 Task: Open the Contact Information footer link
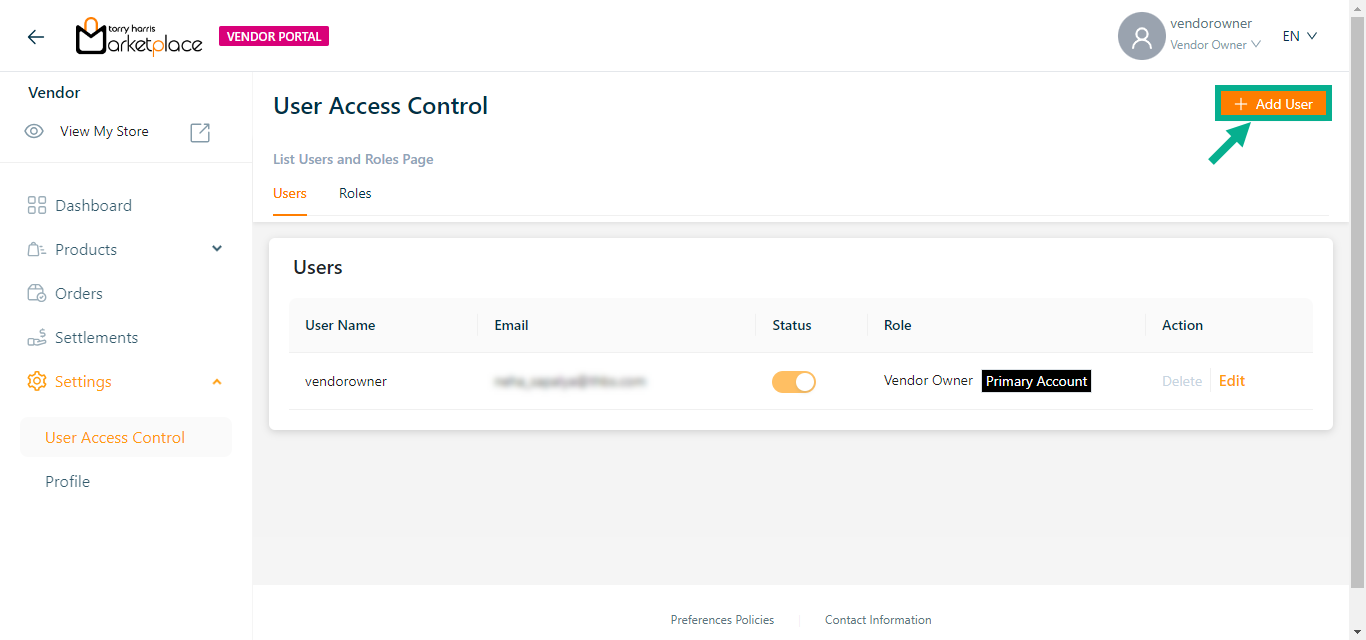(878, 620)
